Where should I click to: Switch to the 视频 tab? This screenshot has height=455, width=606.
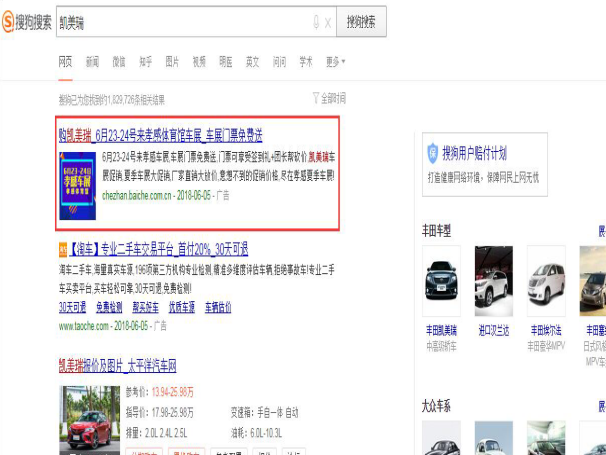point(199,61)
